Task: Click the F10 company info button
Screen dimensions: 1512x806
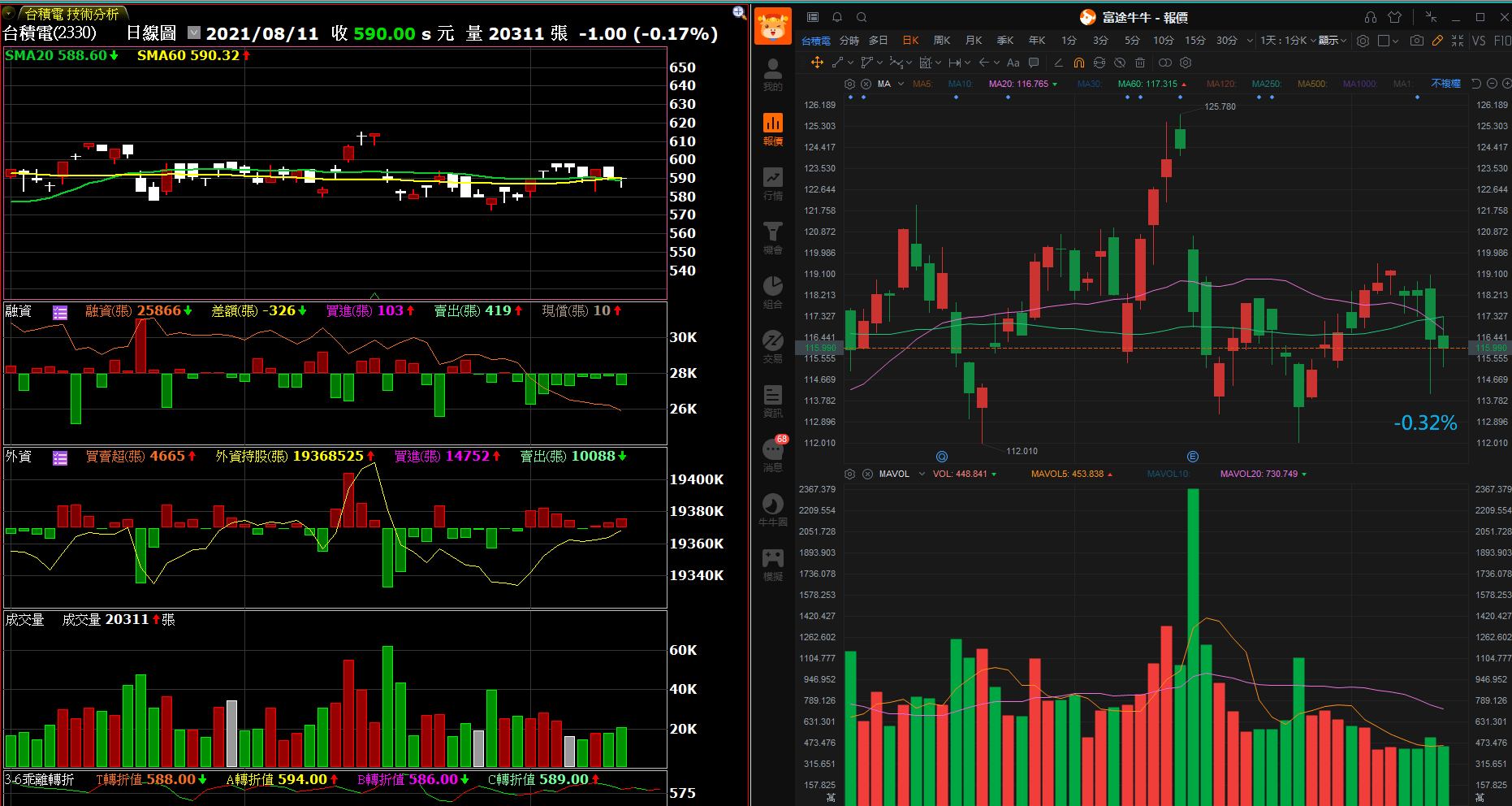Action: (x=1502, y=41)
